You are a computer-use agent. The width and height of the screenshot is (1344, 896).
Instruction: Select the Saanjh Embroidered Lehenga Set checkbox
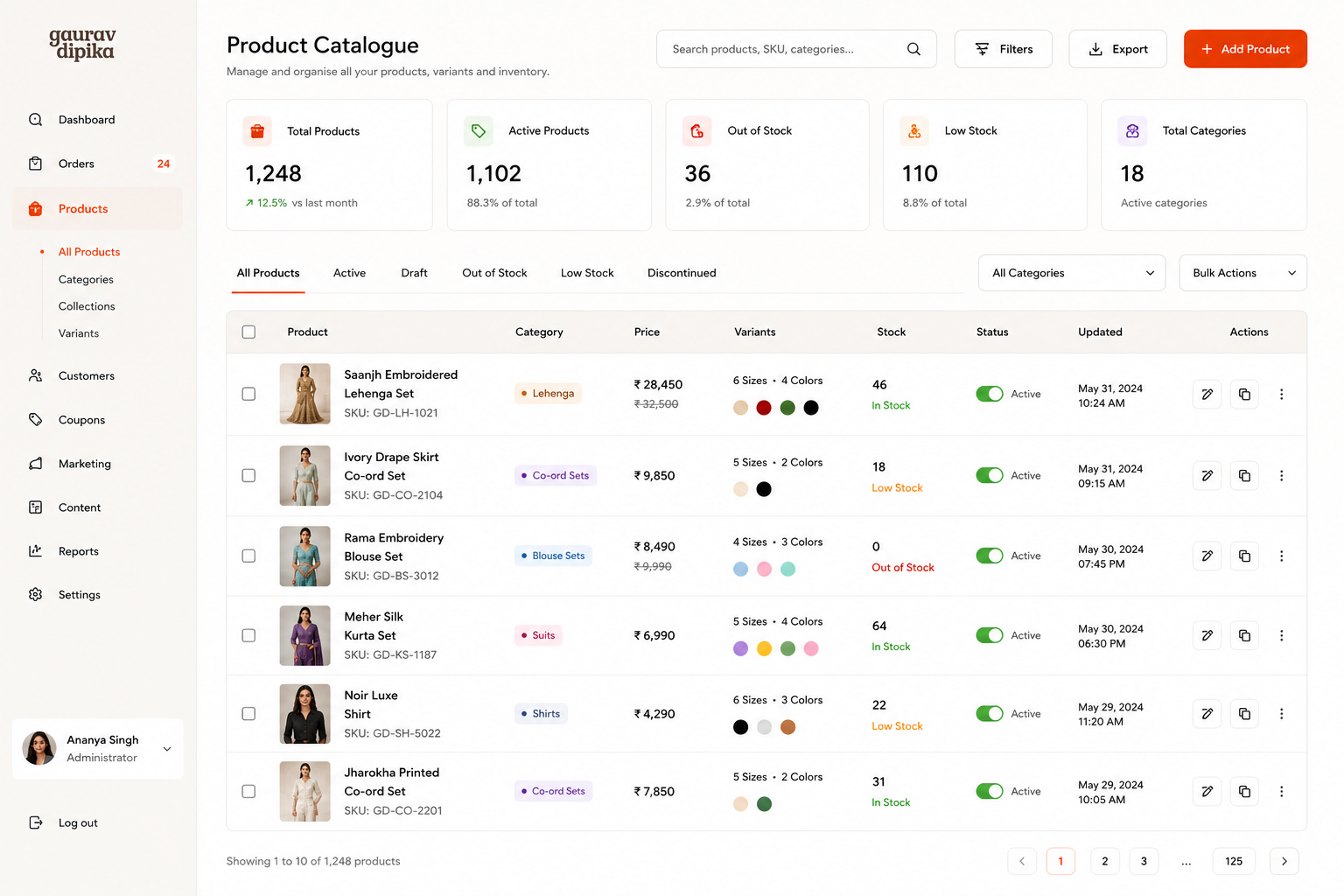(x=248, y=394)
